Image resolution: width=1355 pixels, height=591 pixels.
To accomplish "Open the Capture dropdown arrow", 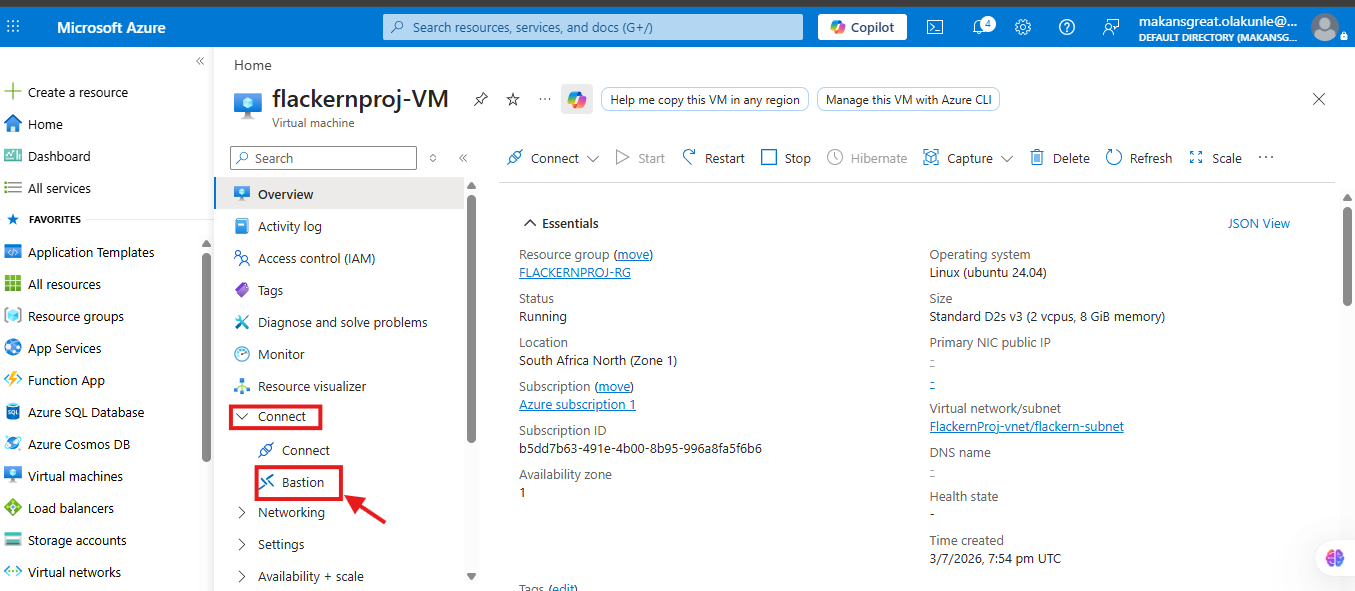I will 1006,159.
